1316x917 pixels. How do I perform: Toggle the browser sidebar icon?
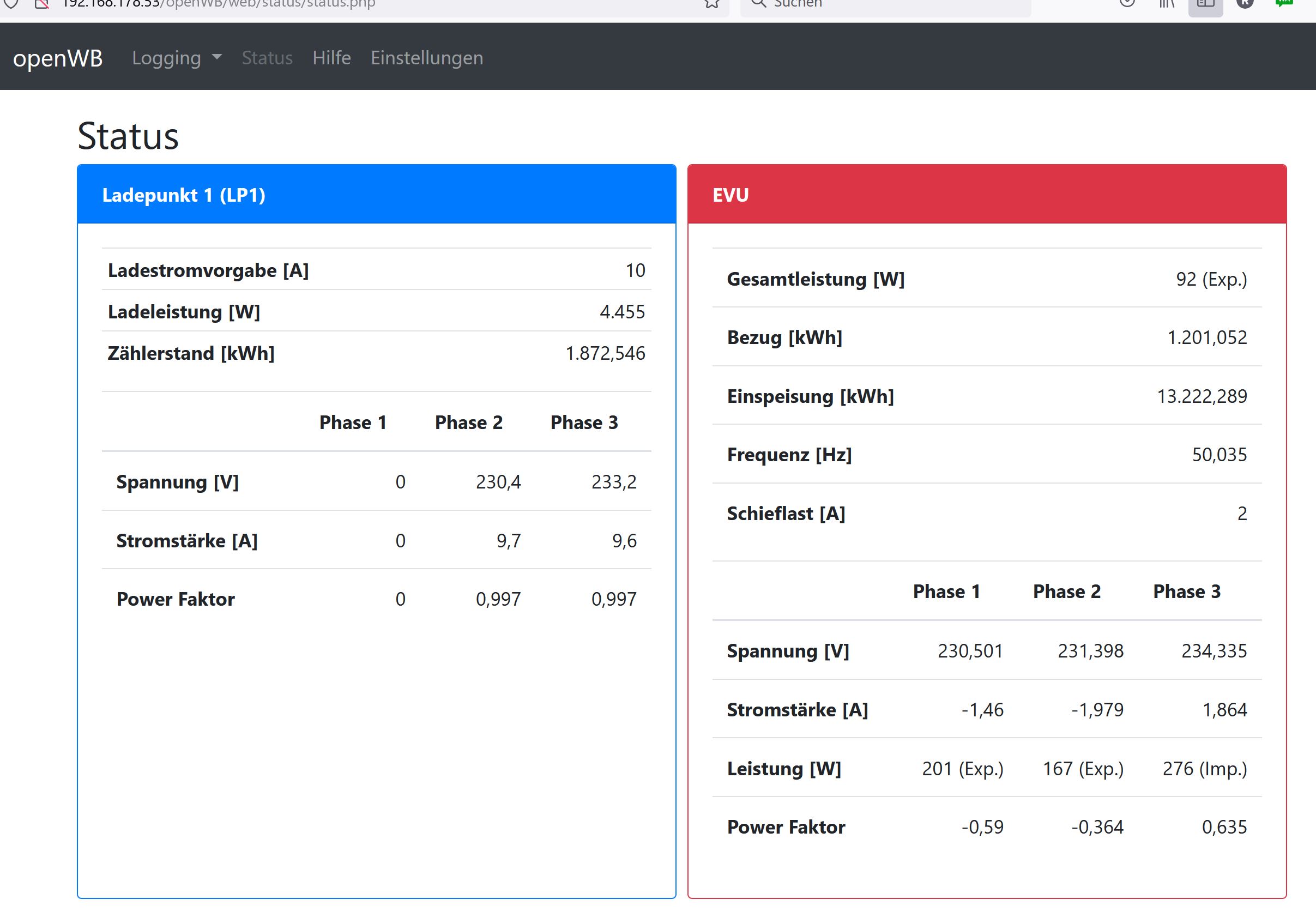pyautogui.click(x=1205, y=4)
